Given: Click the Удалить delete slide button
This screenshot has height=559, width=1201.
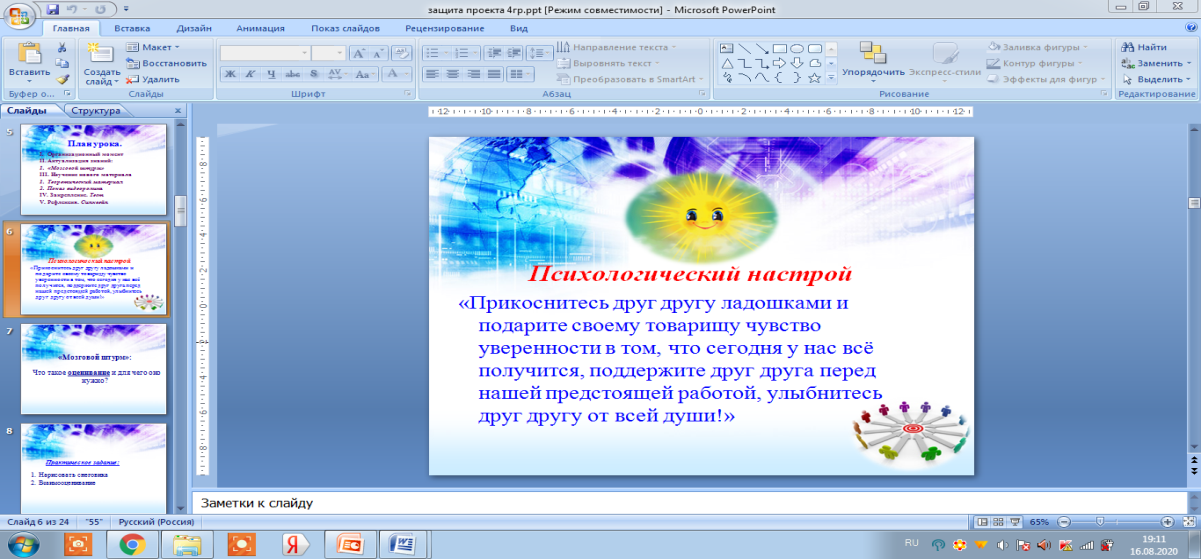Looking at the screenshot, I should [x=154, y=79].
